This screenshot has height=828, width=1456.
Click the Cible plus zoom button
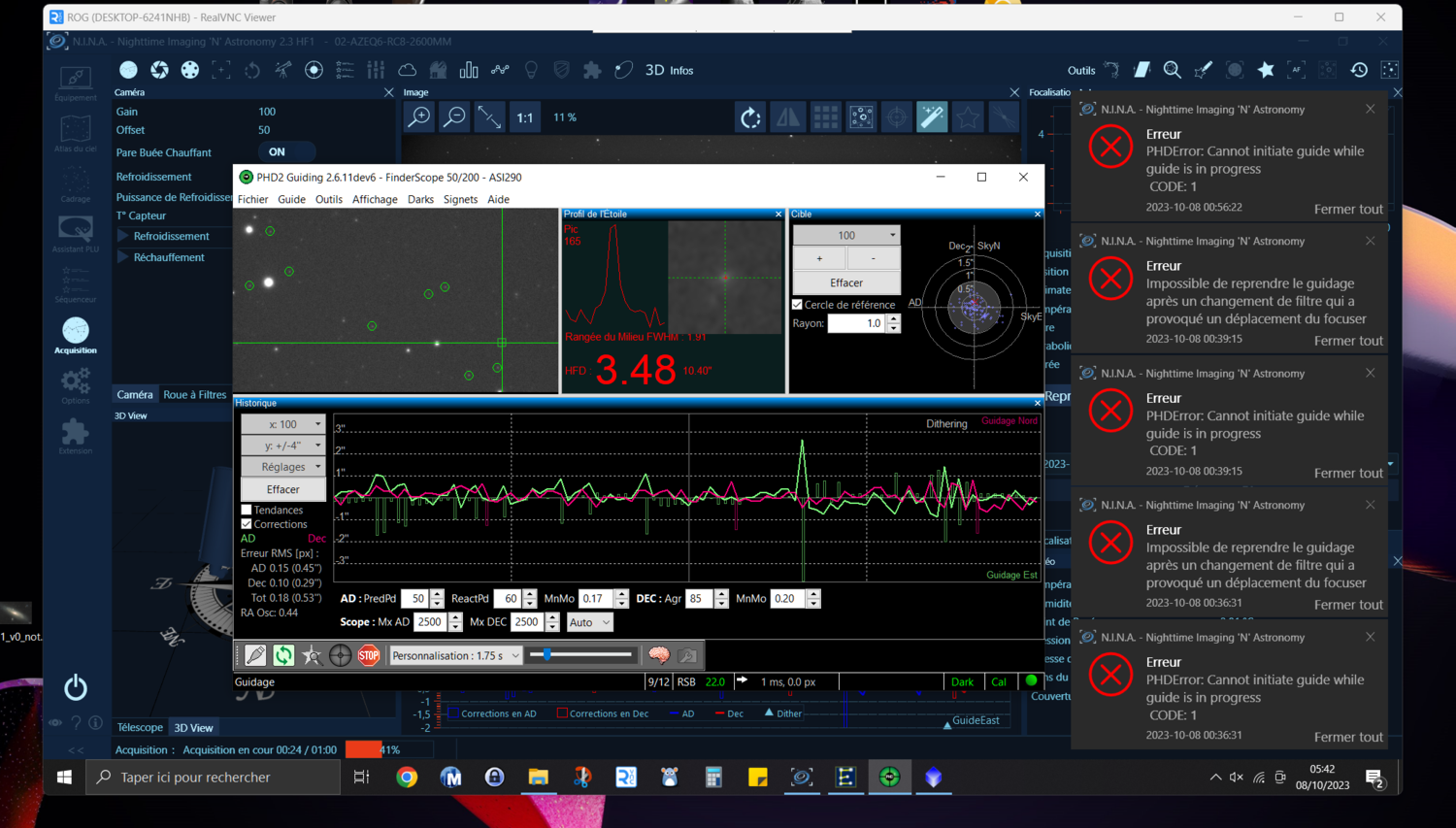[819, 258]
